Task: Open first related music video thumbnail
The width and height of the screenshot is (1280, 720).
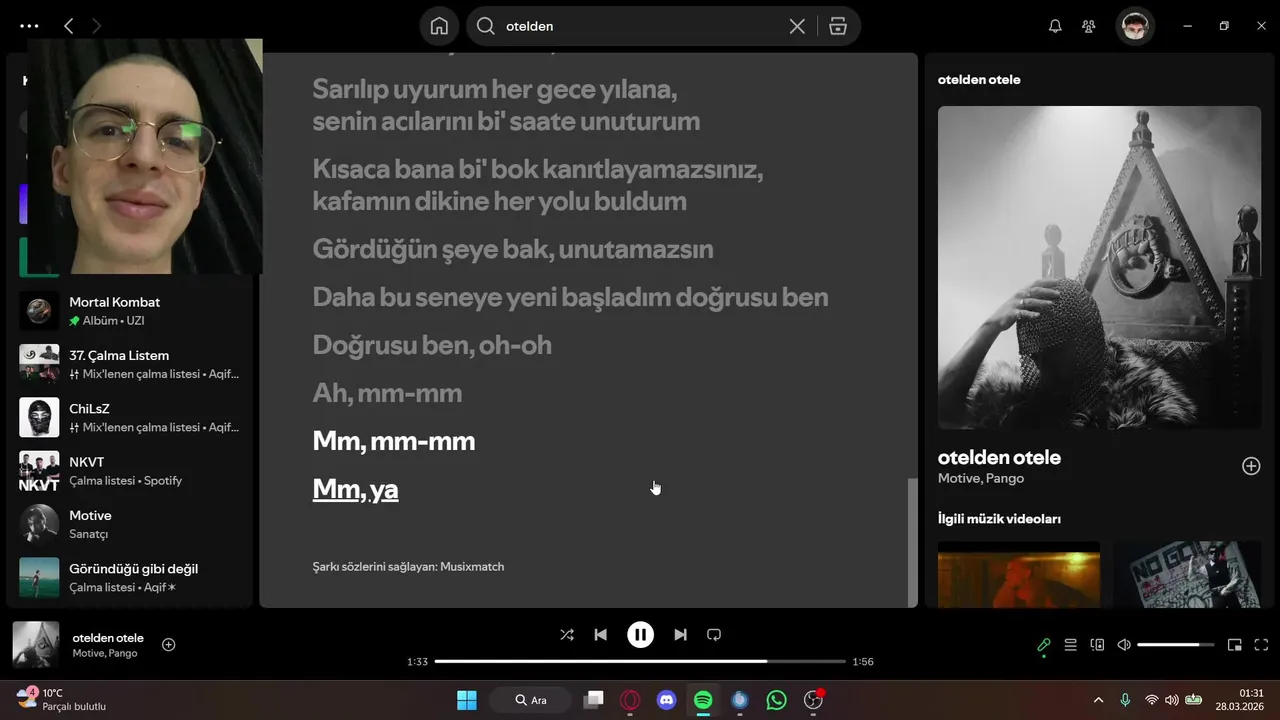Action: click(x=1019, y=574)
